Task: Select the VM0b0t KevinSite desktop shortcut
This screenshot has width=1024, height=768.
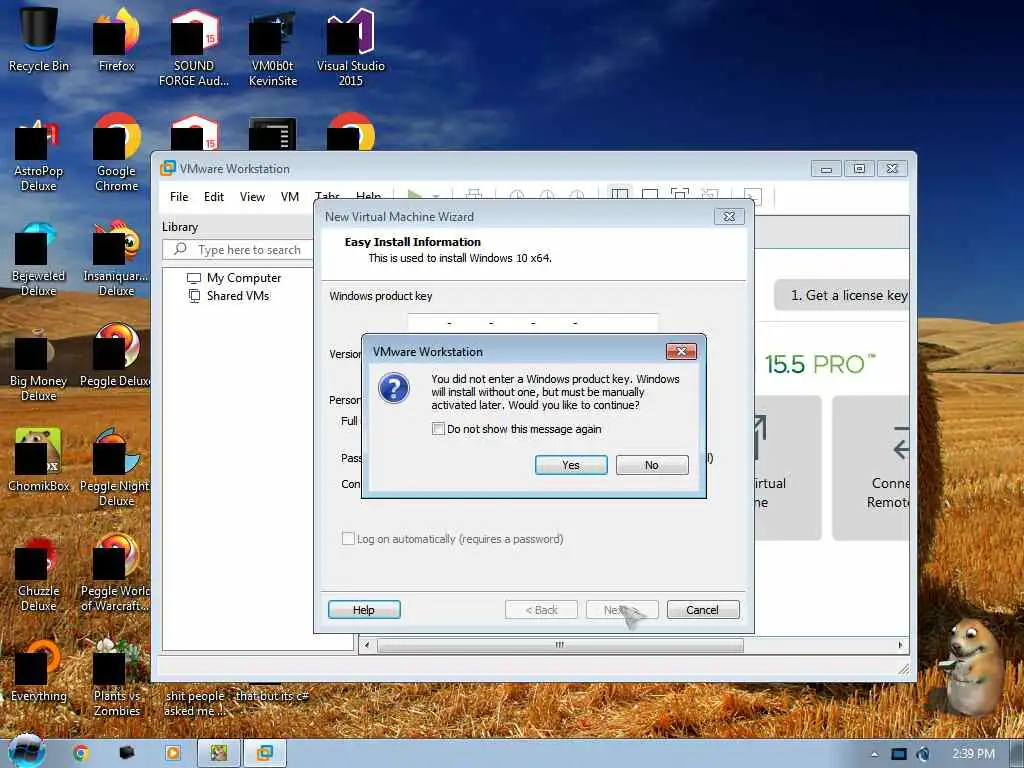Action: point(272,46)
